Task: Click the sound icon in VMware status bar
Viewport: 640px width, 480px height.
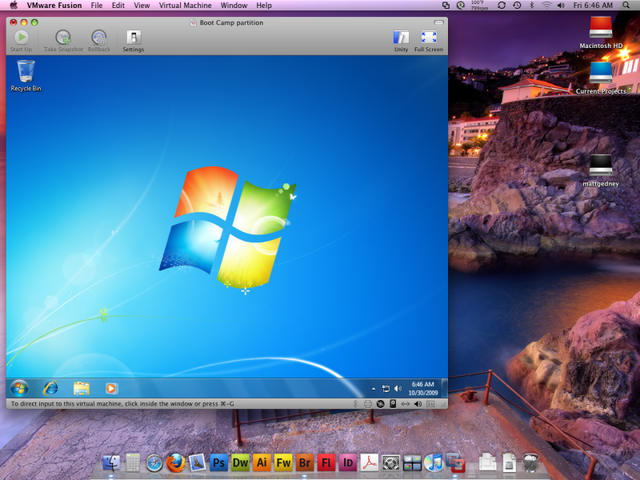Action: tap(418, 404)
